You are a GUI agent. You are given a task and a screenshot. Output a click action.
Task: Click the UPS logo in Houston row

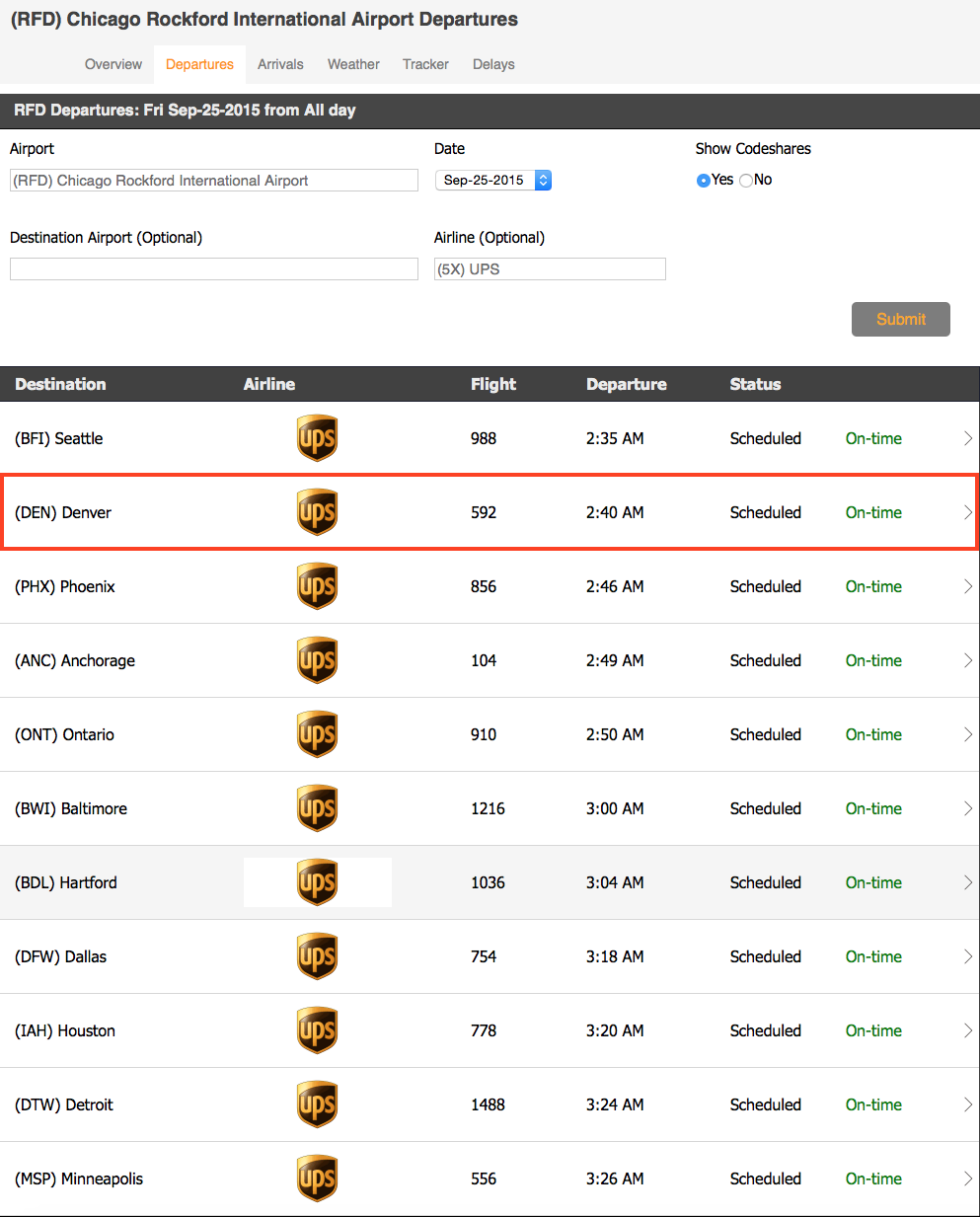317,1030
